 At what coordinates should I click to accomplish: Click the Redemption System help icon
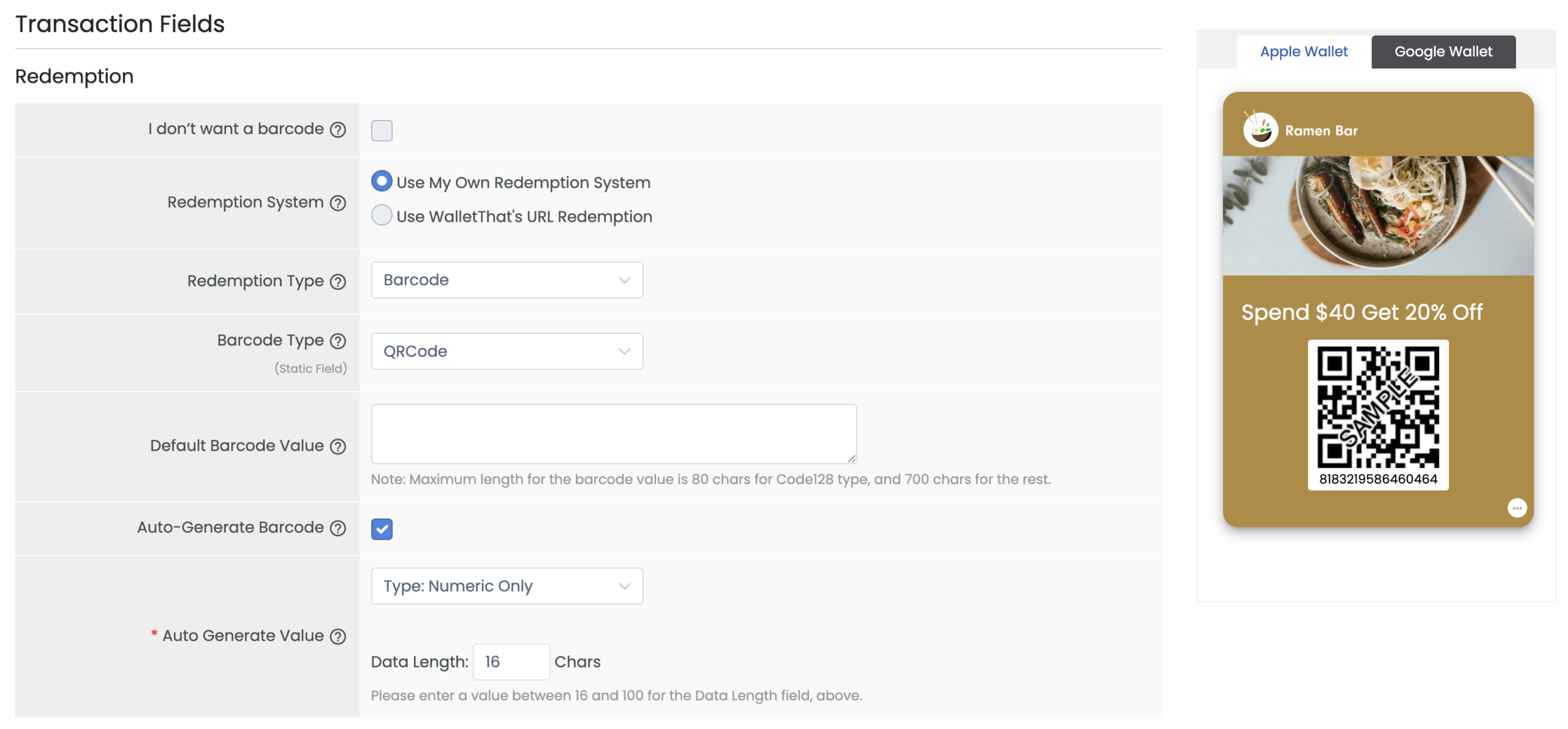337,203
